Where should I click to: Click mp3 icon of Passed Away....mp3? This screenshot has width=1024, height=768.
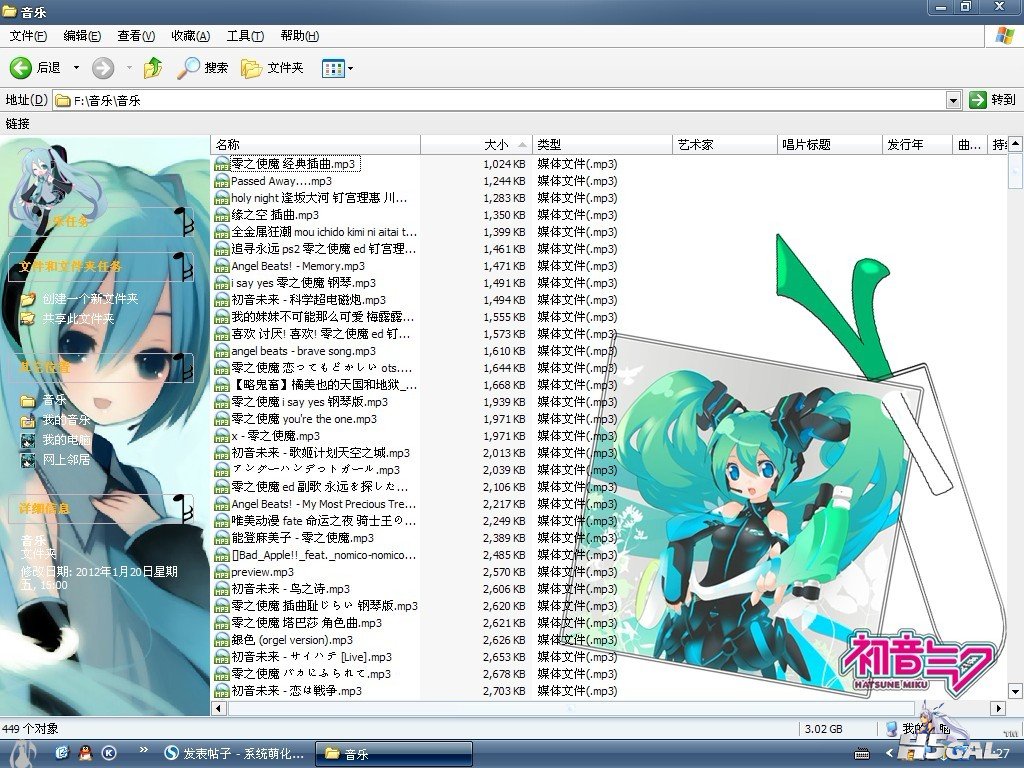coord(222,181)
